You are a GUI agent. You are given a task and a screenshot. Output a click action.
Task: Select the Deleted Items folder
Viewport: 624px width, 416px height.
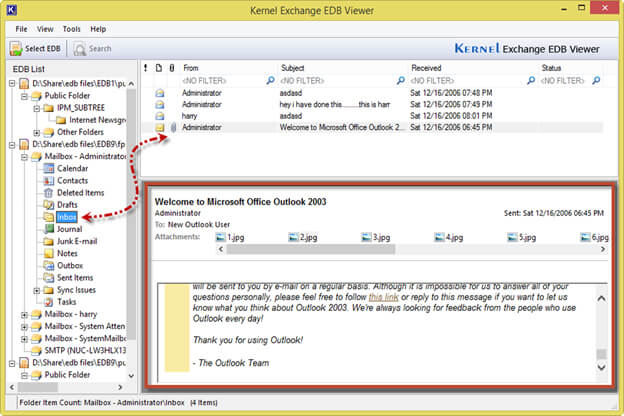[80, 192]
